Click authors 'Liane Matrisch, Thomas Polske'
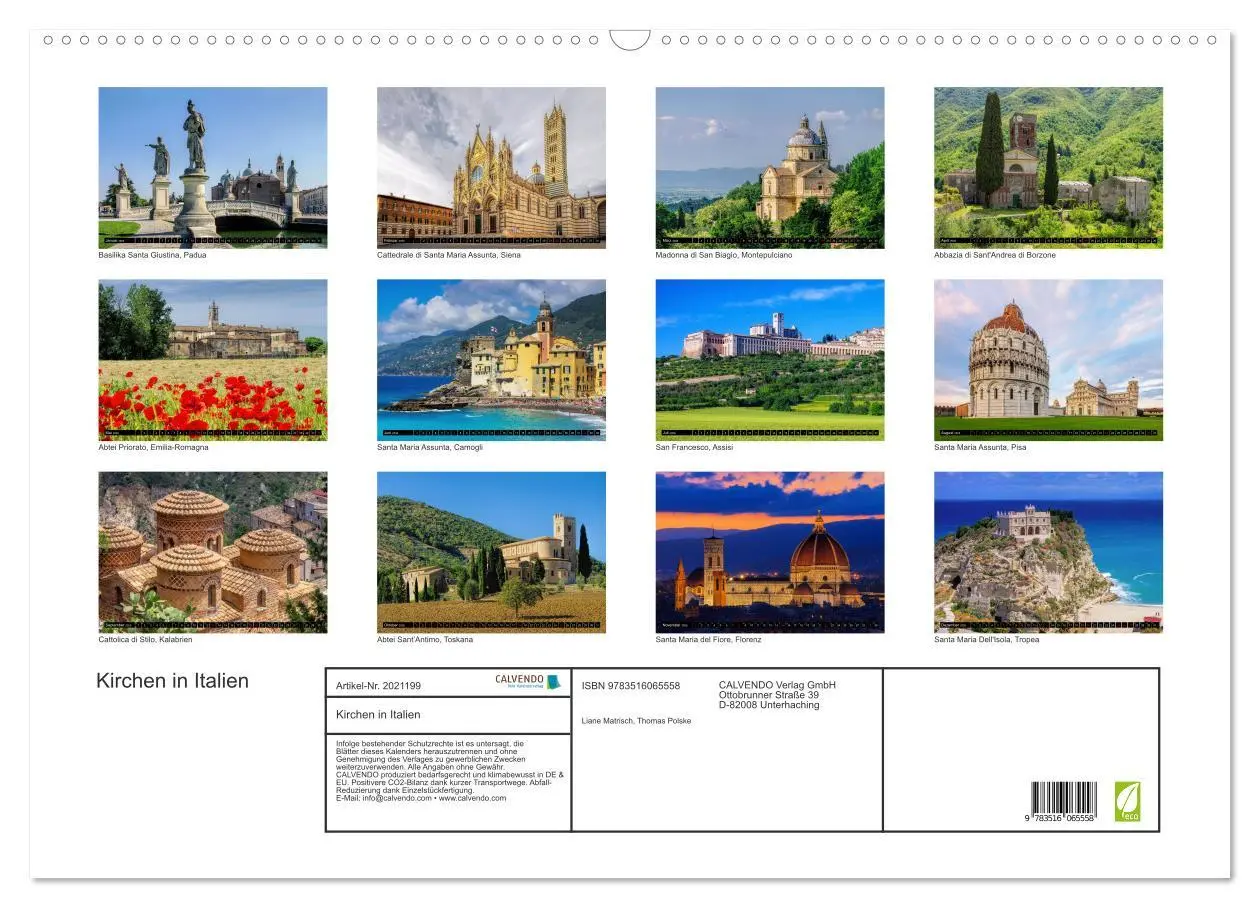The width and height of the screenshot is (1260, 908). pyautogui.click(x=636, y=721)
